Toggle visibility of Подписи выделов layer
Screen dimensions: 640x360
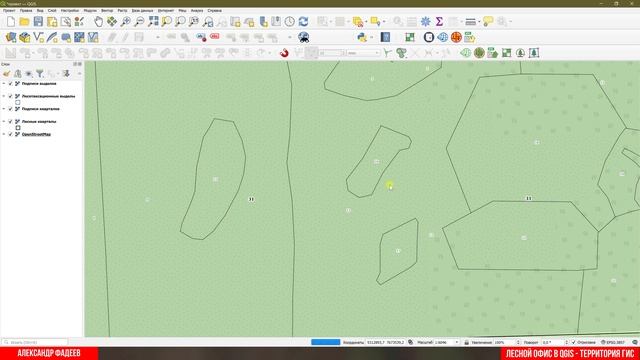(11, 84)
